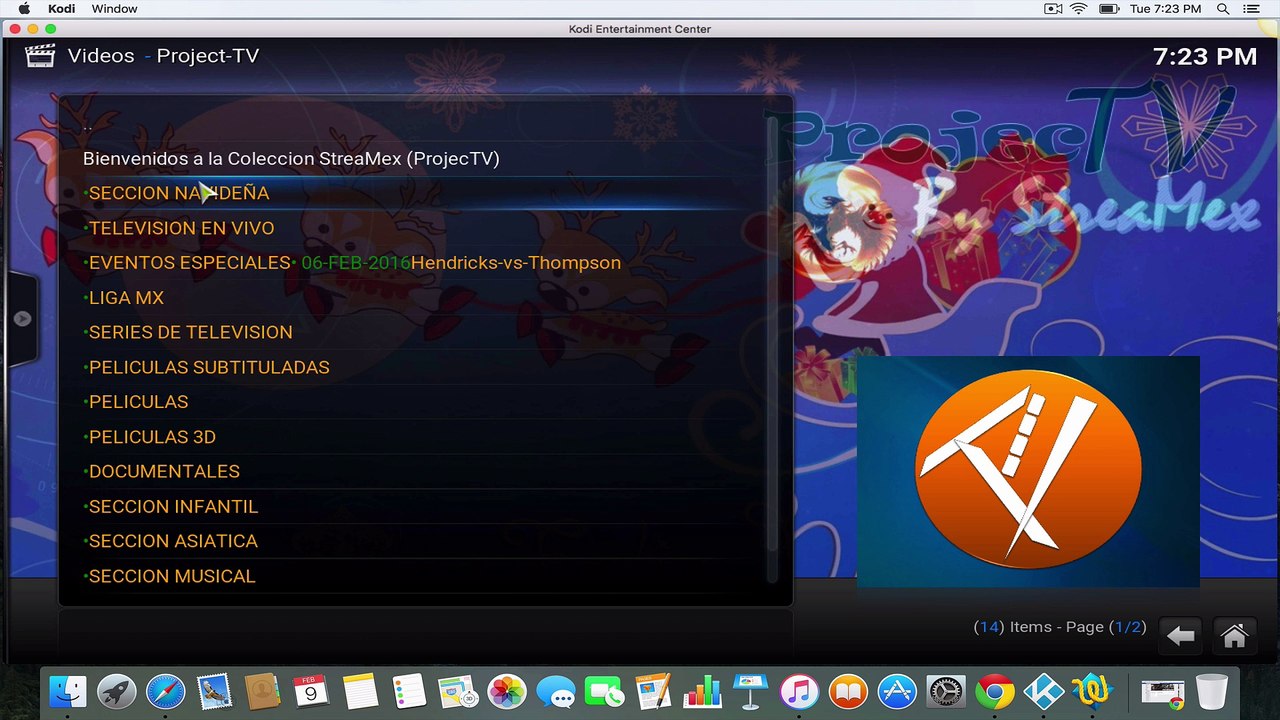Open Spotlight search magnifier icon
The width and height of the screenshot is (1280, 720).
[x=1223, y=9]
